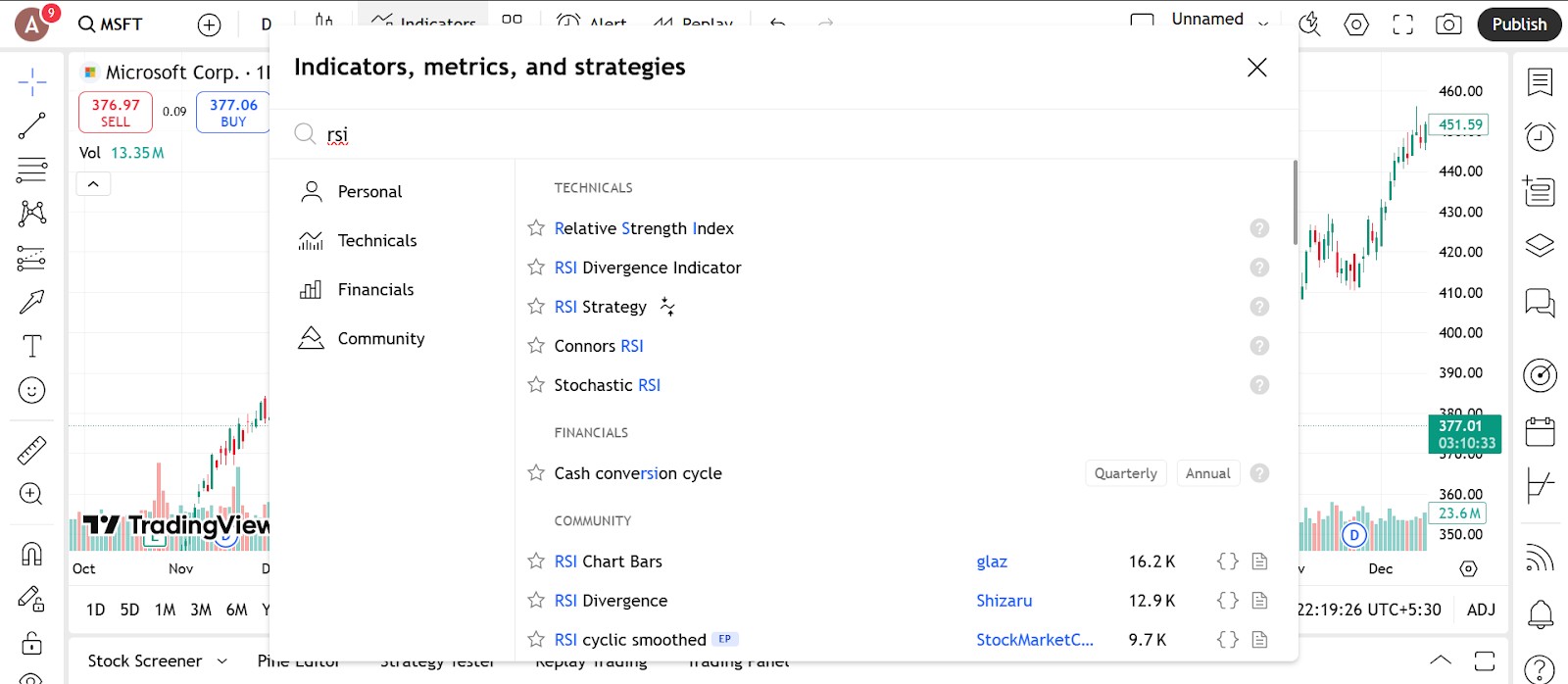Screen dimensions: 1568x684
Task: Open the Unnamed layout dropdown arrow
Action: 1263,23
